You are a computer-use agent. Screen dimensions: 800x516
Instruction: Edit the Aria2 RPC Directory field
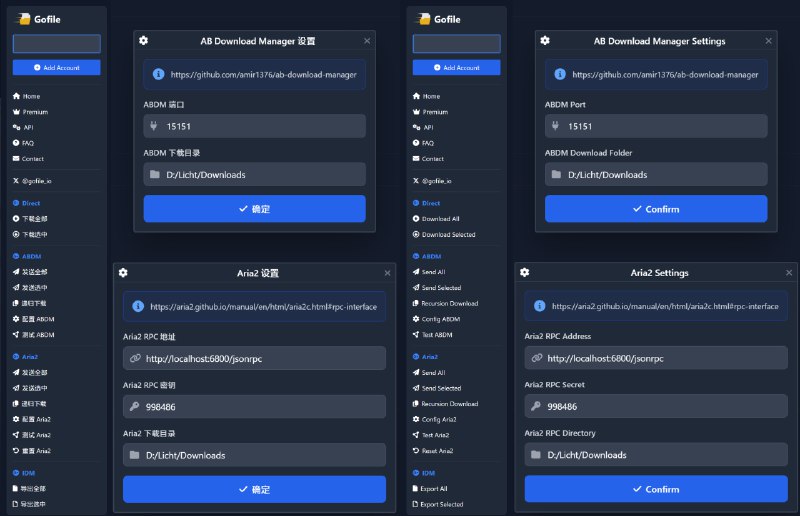point(656,455)
